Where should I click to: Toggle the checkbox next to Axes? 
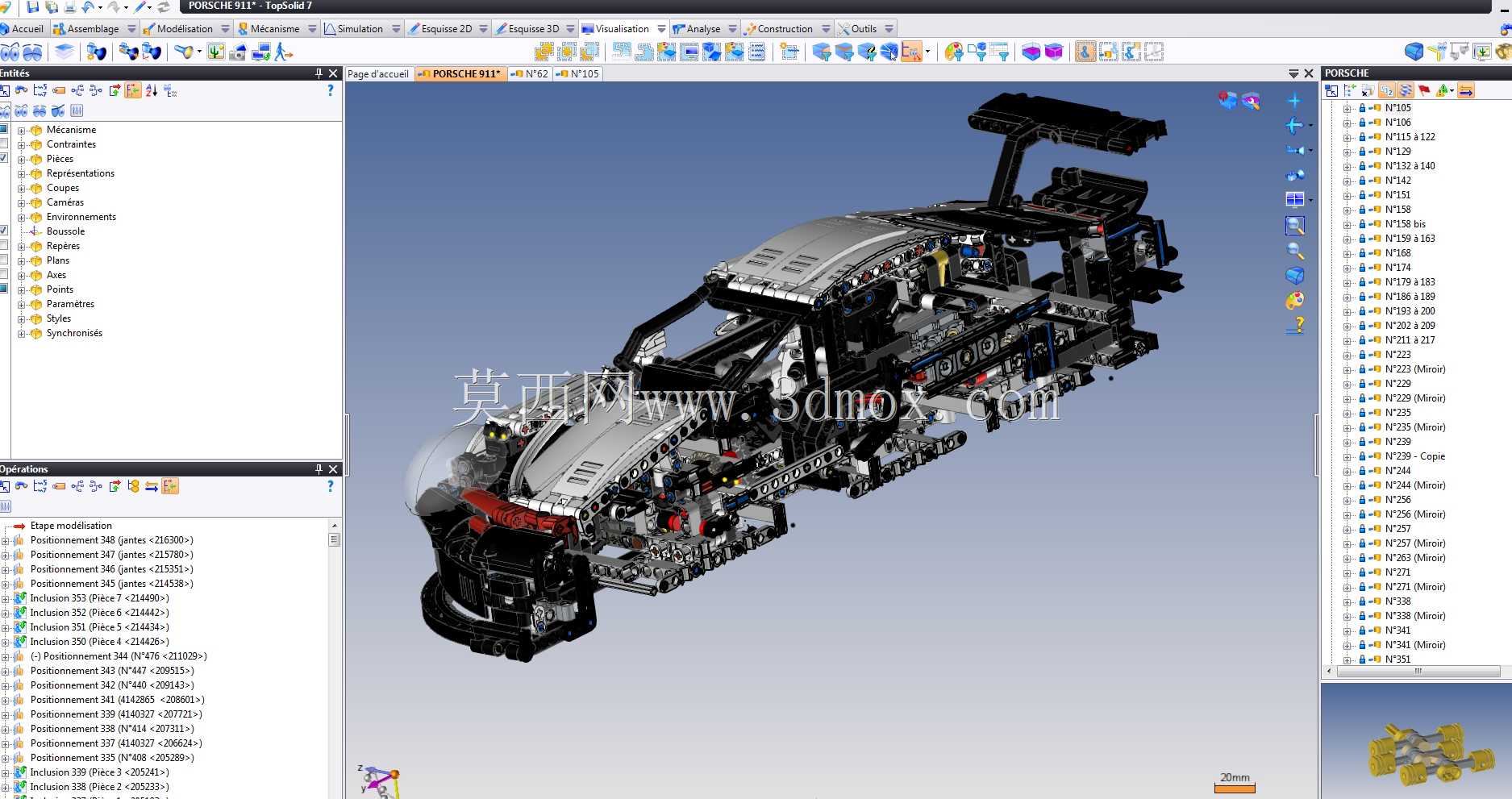[3, 273]
